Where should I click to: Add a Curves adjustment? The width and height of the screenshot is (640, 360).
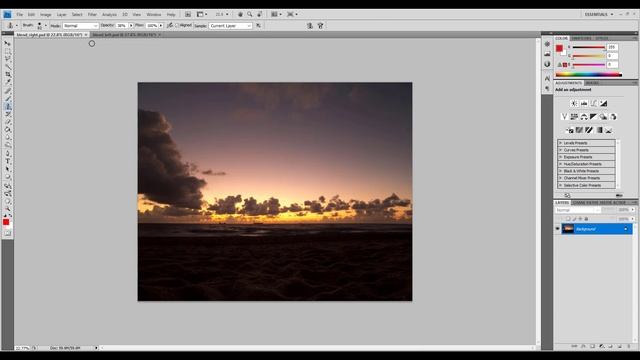coord(593,103)
